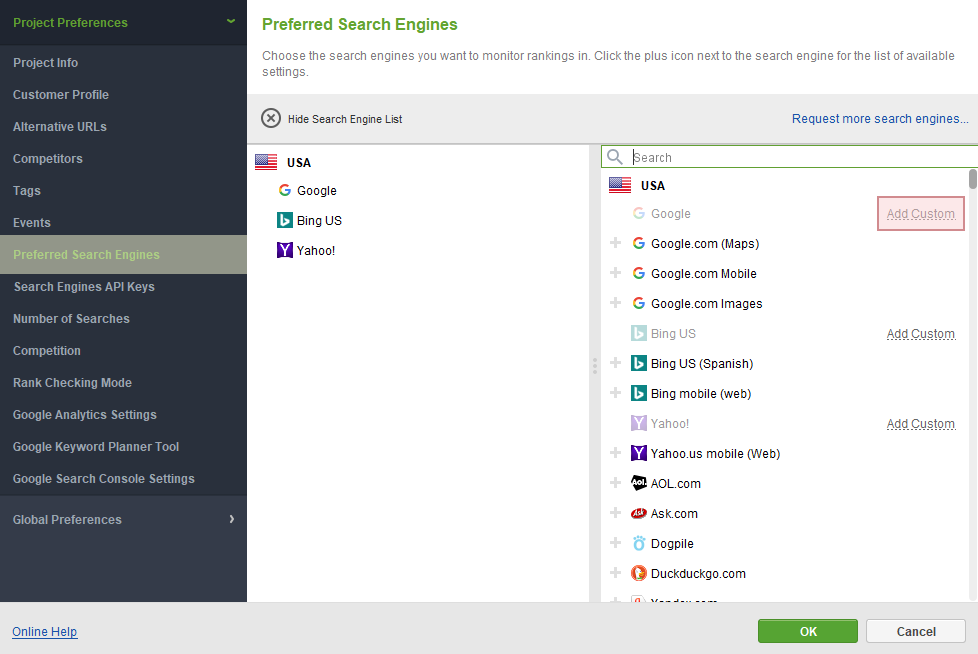The width and height of the screenshot is (978, 654).
Task: Click the Bing US (Spanish) logo icon
Action: [639, 363]
